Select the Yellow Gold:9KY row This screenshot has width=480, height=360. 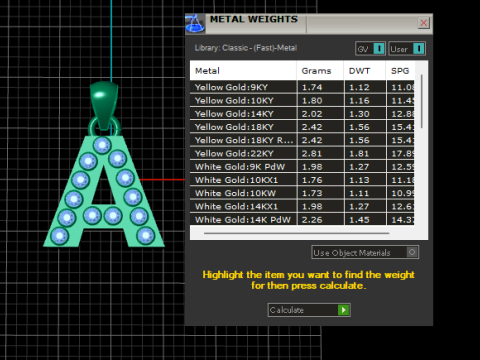pyautogui.click(x=302, y=87)
